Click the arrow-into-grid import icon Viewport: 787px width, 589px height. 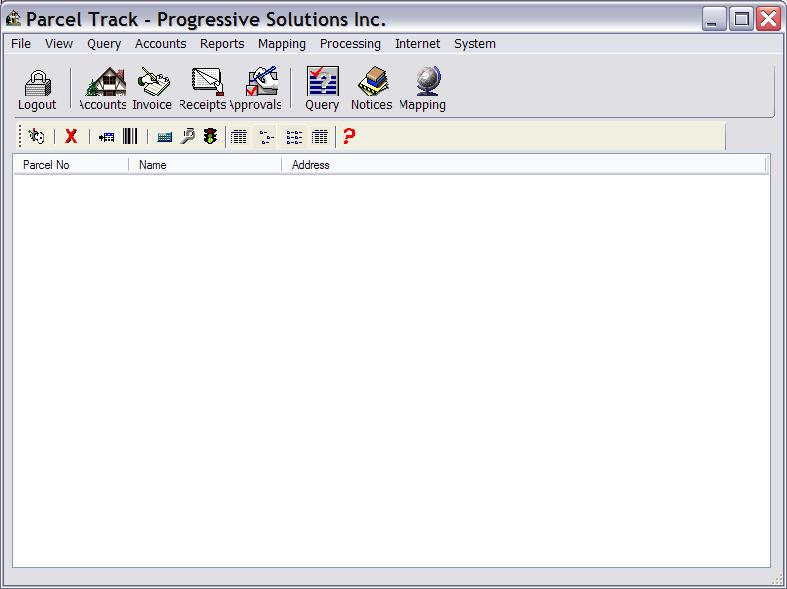coord(106,136)
